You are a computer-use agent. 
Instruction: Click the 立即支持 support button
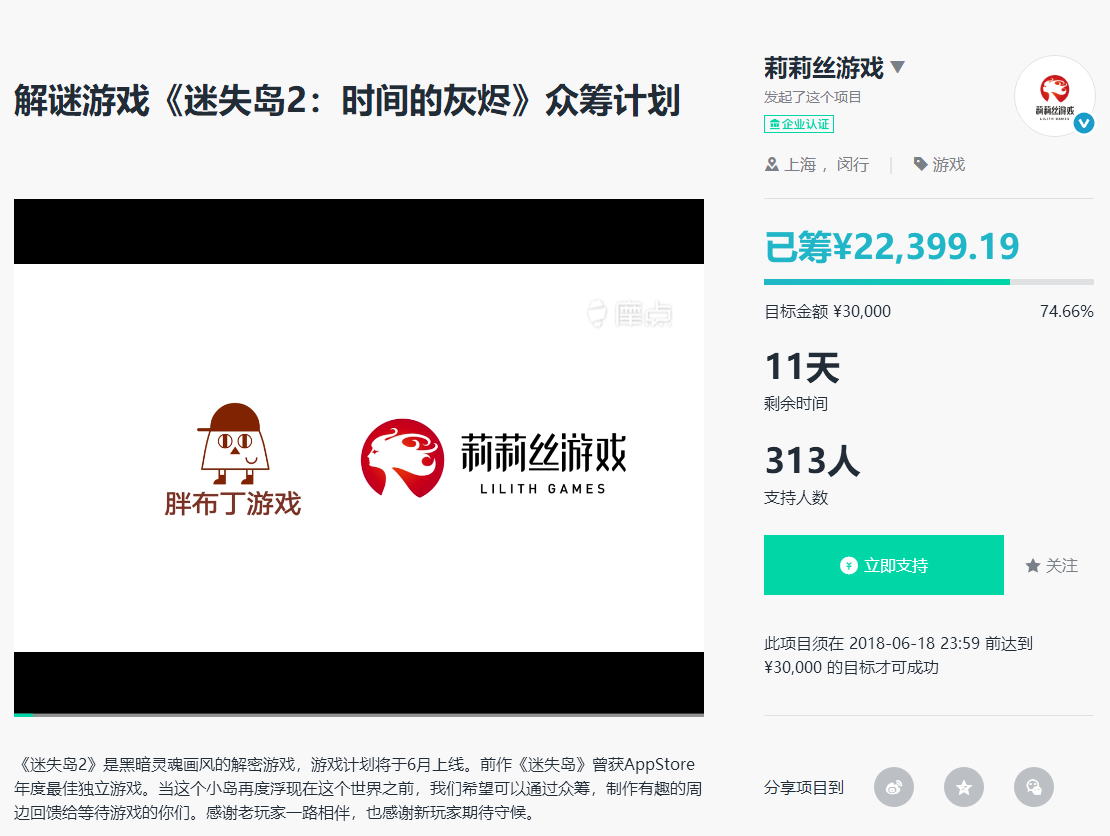click(883, 565)
